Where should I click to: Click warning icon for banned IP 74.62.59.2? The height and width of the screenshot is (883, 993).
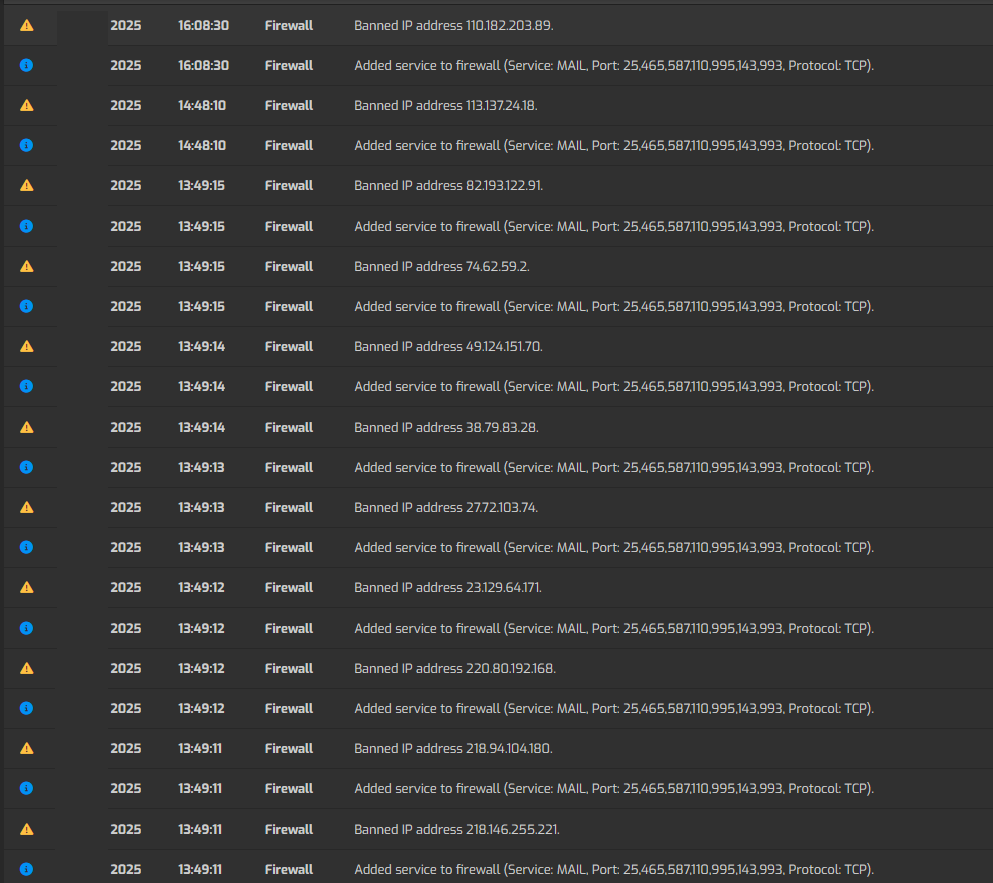(27, 266)
